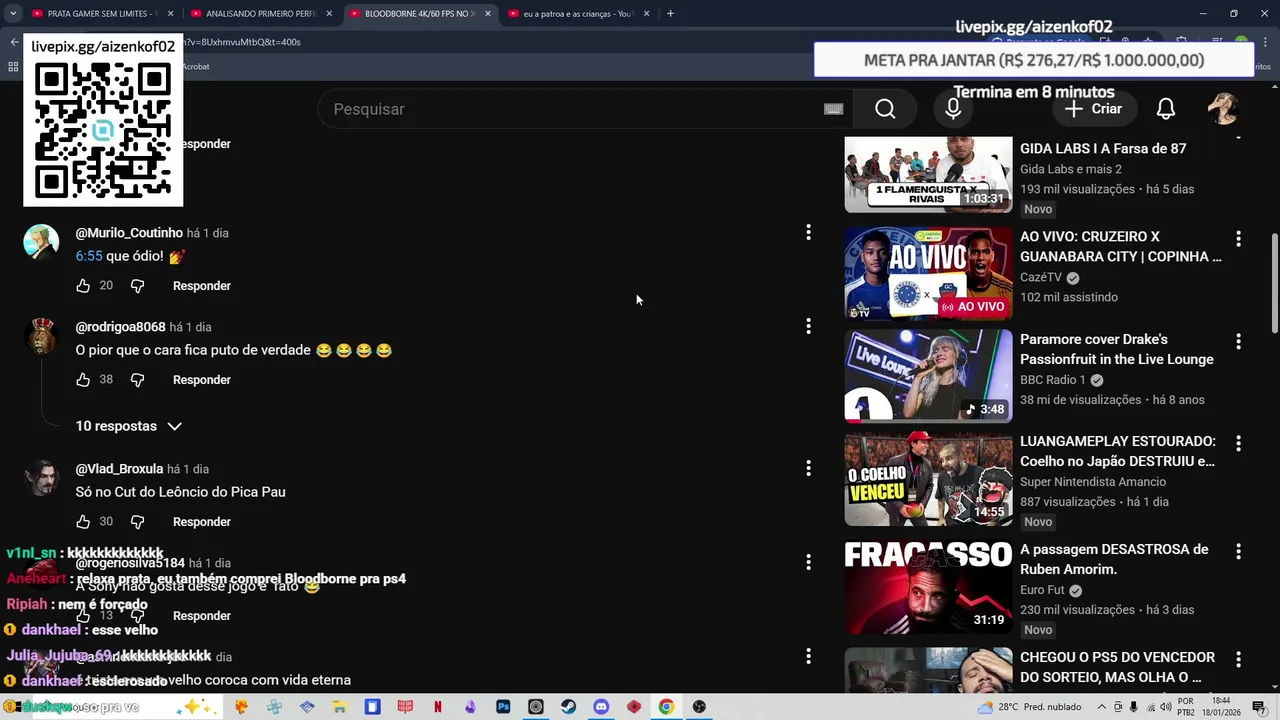Open the account avatar menu
Screen dimensions: 1280x720
(1223, 109)
